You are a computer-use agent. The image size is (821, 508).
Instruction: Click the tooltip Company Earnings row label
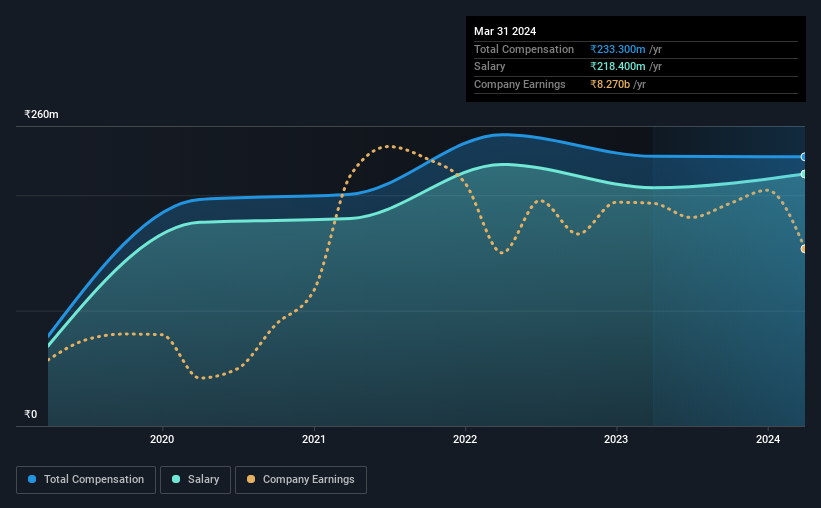click(519, 84)
